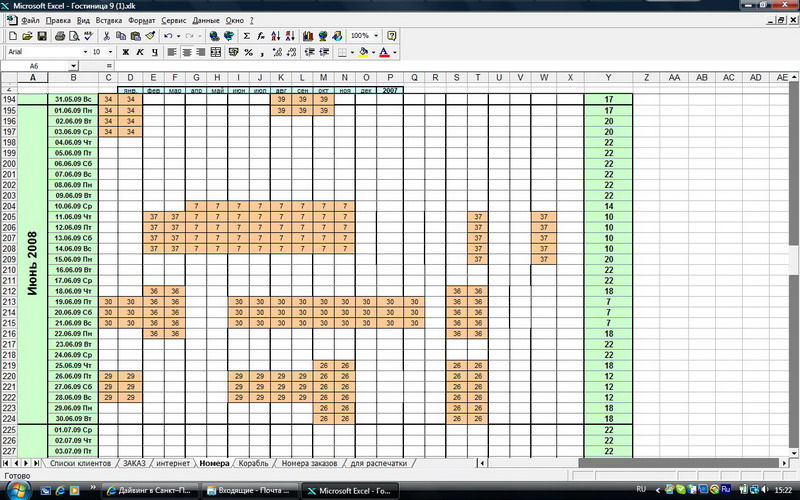Viewport: 800px width, 500px height.
Task: Toggle italic formatting (К button)
Action: tap(140, 52)
